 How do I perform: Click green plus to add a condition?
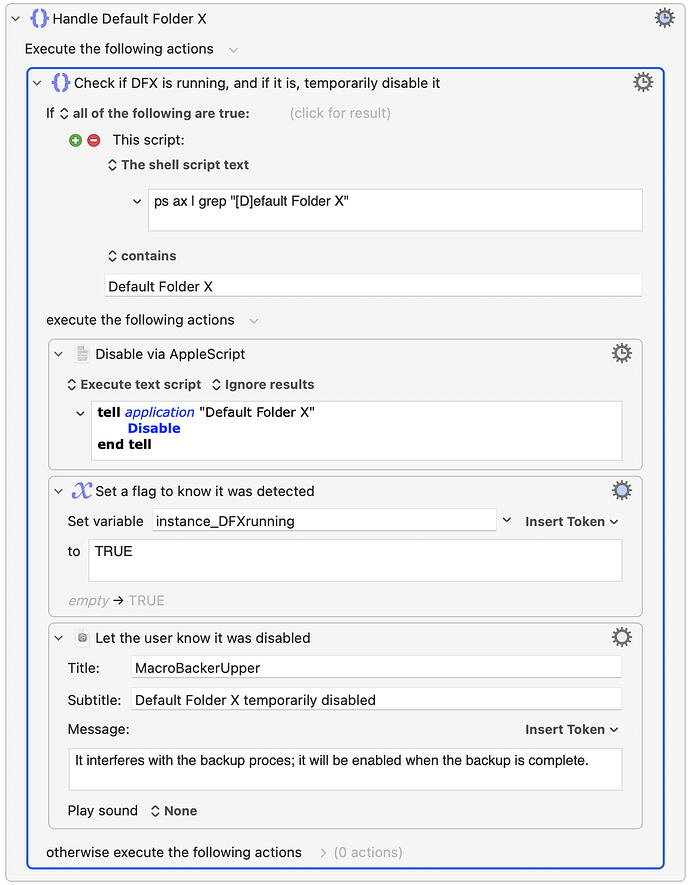[76, 140]
